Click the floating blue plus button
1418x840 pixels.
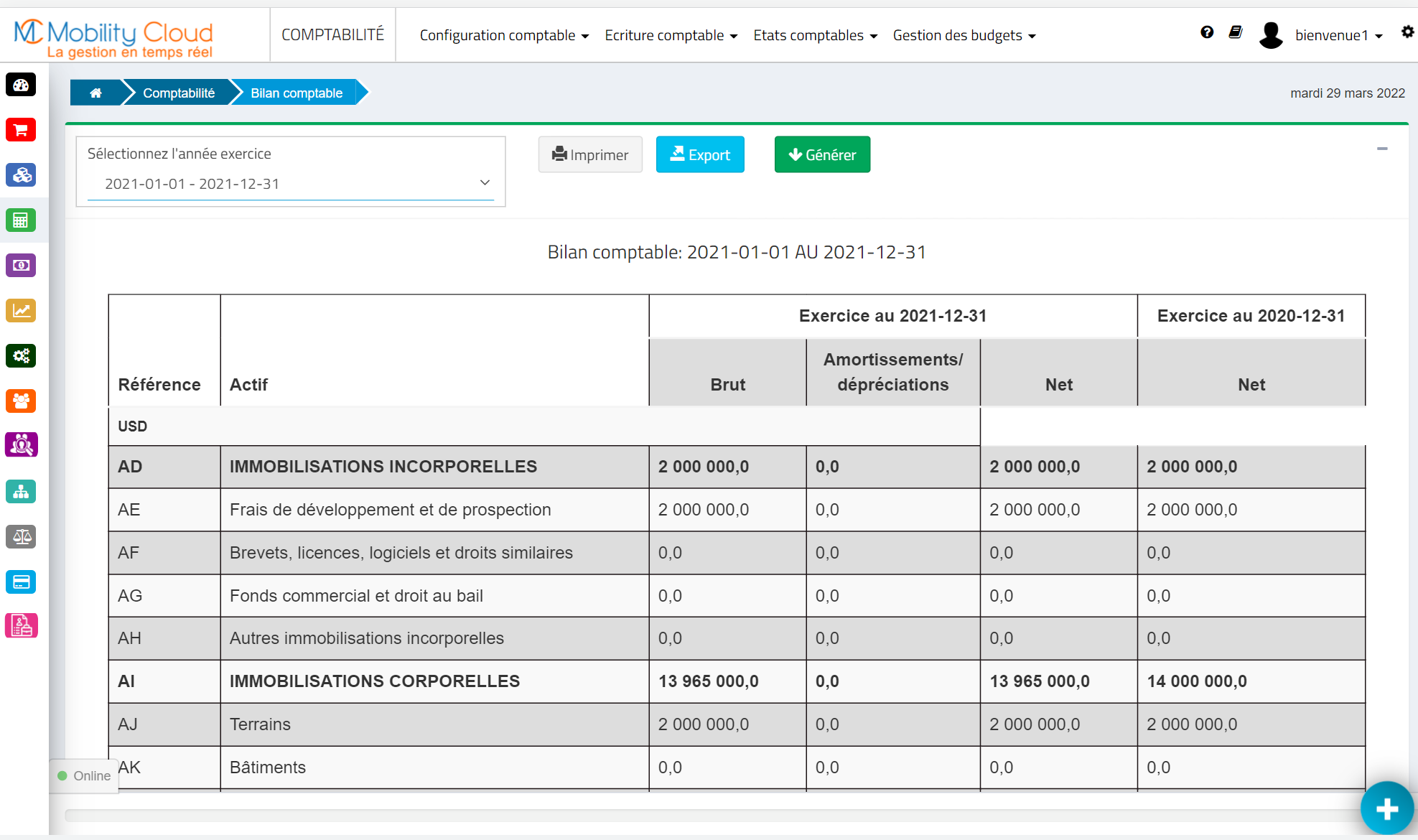tap(1386, 808)
